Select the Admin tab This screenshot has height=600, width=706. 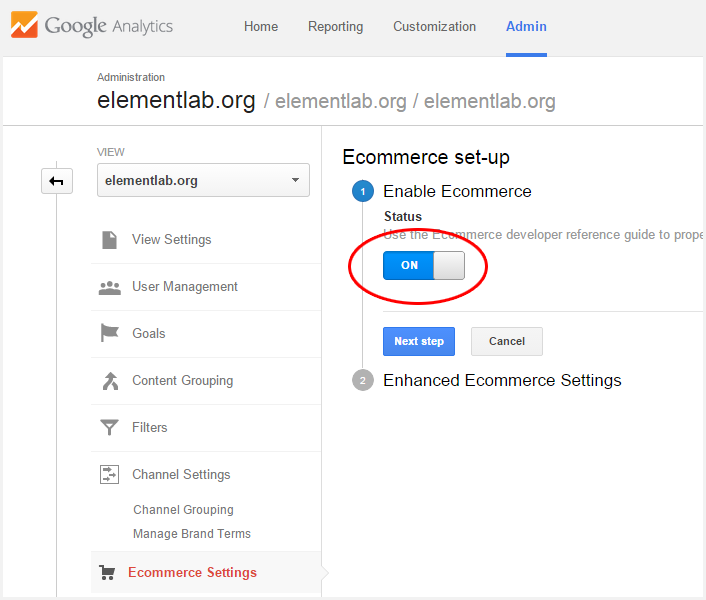coord(526,27)
